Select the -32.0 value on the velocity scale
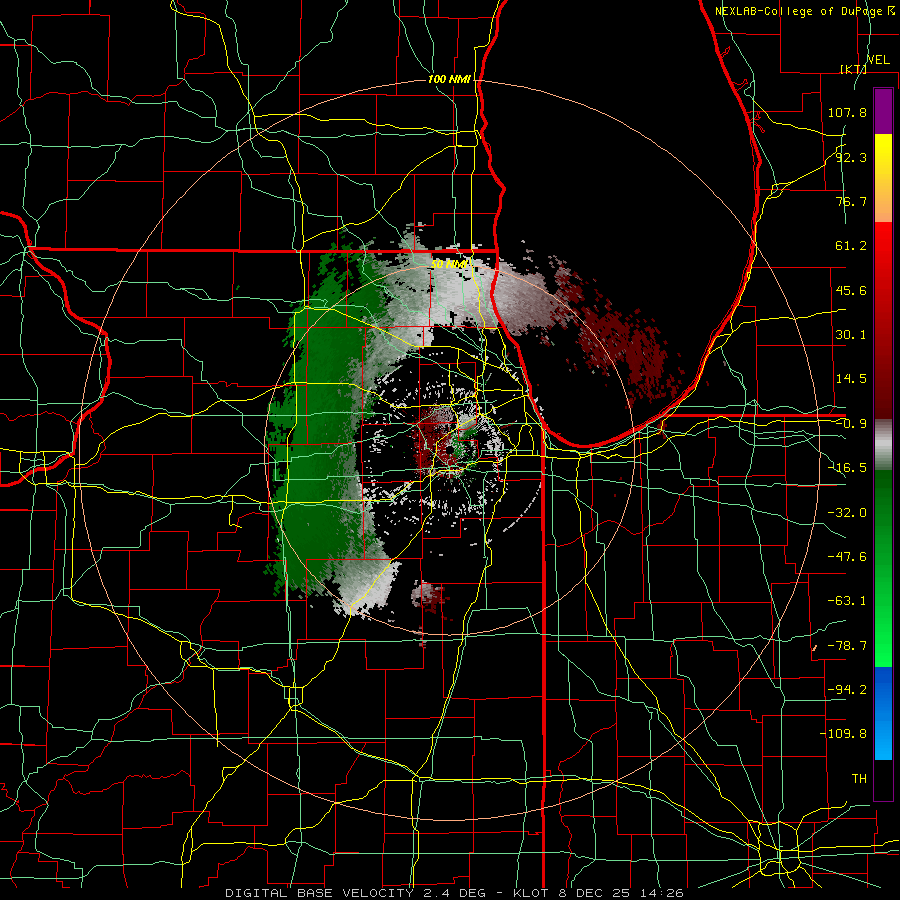 pos(847,513)
